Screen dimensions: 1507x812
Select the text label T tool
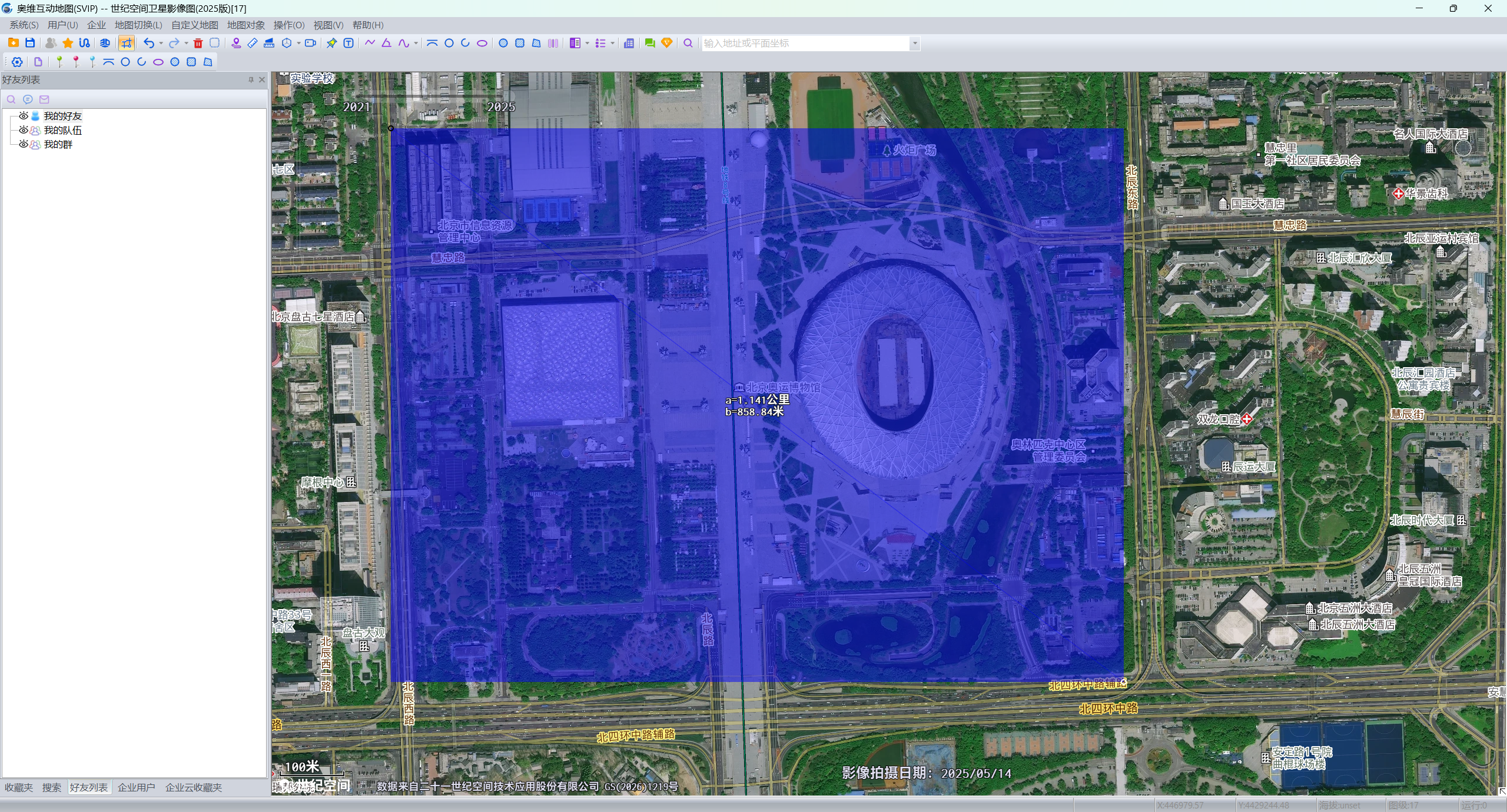pyautogui.click(x=348, y=43)
